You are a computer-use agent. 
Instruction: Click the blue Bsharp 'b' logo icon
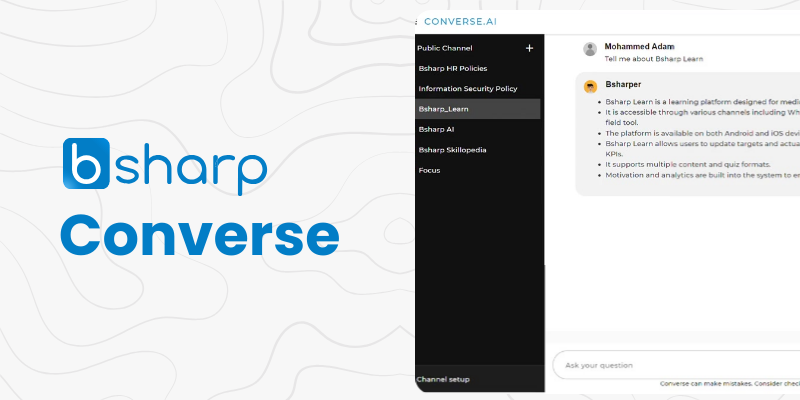coord(85,164)
